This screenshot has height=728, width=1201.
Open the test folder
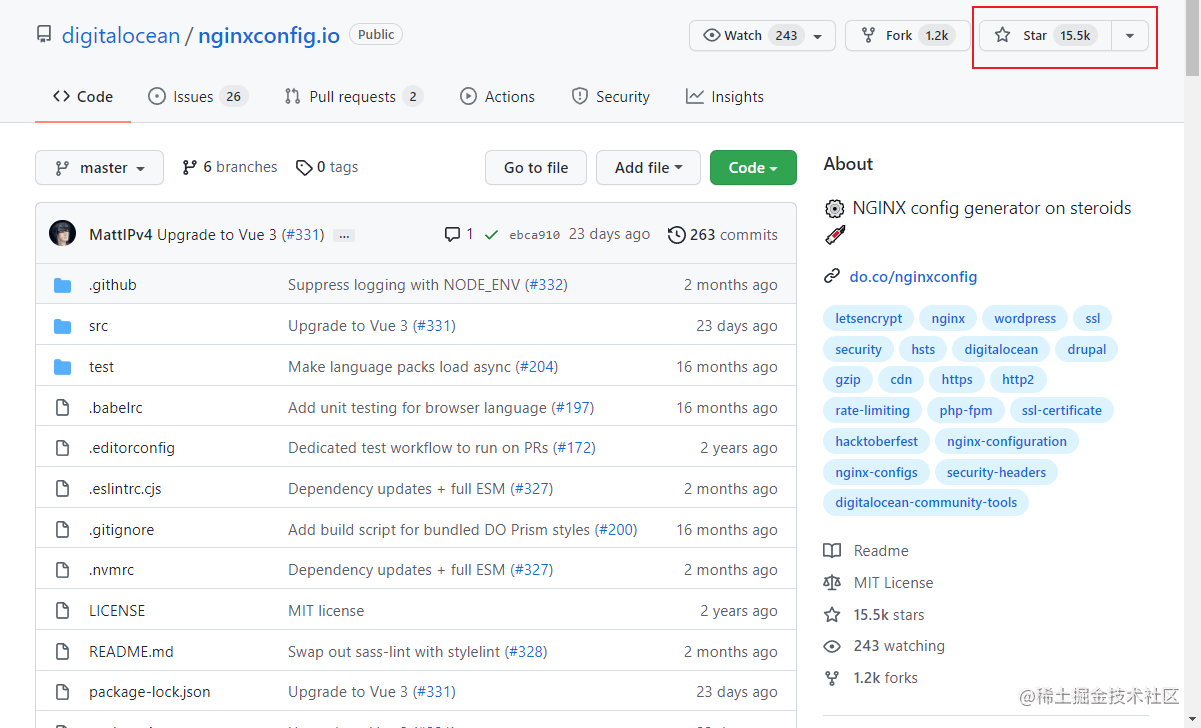(x=101, y=367)
